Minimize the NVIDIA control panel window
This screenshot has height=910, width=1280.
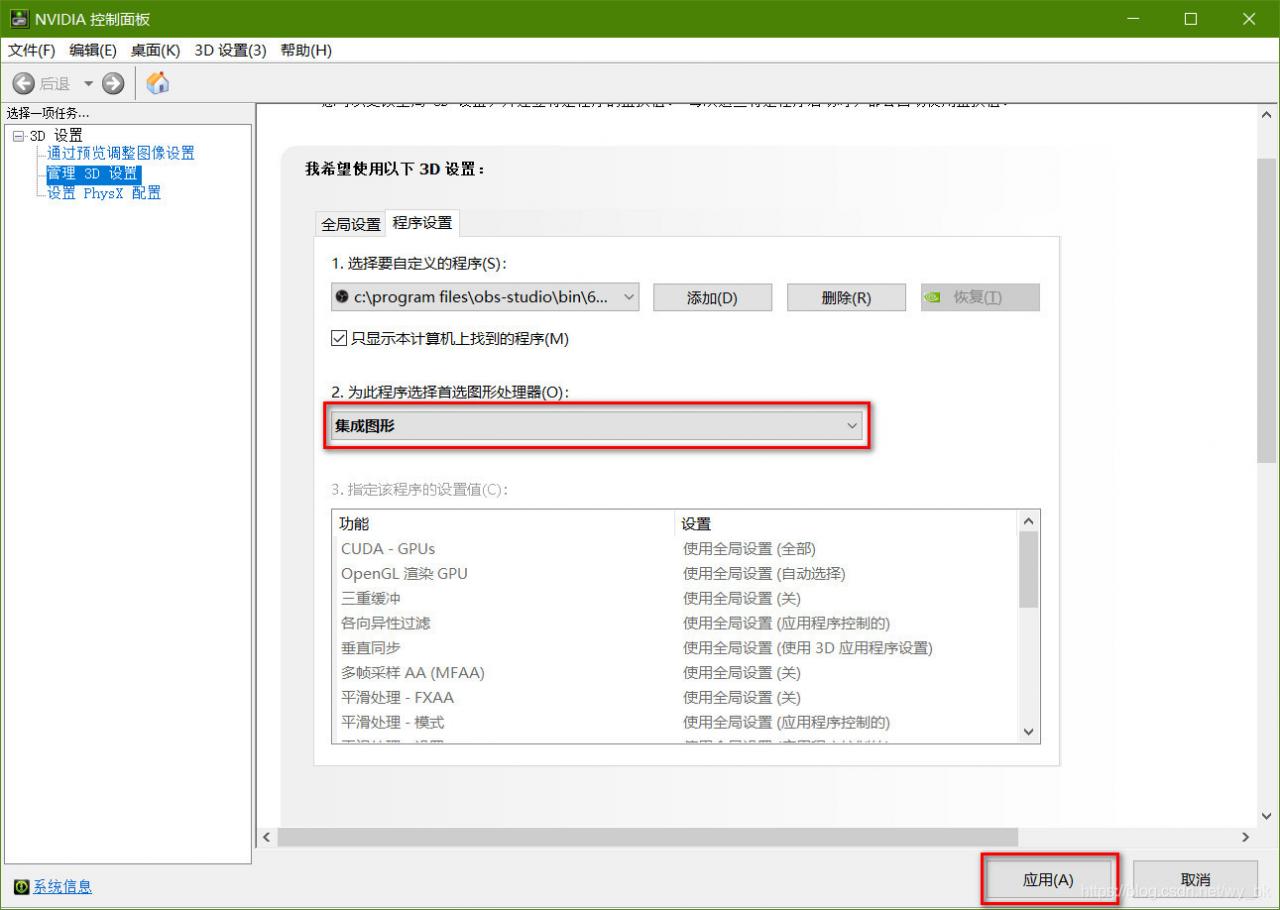(x=1133, y=19)
